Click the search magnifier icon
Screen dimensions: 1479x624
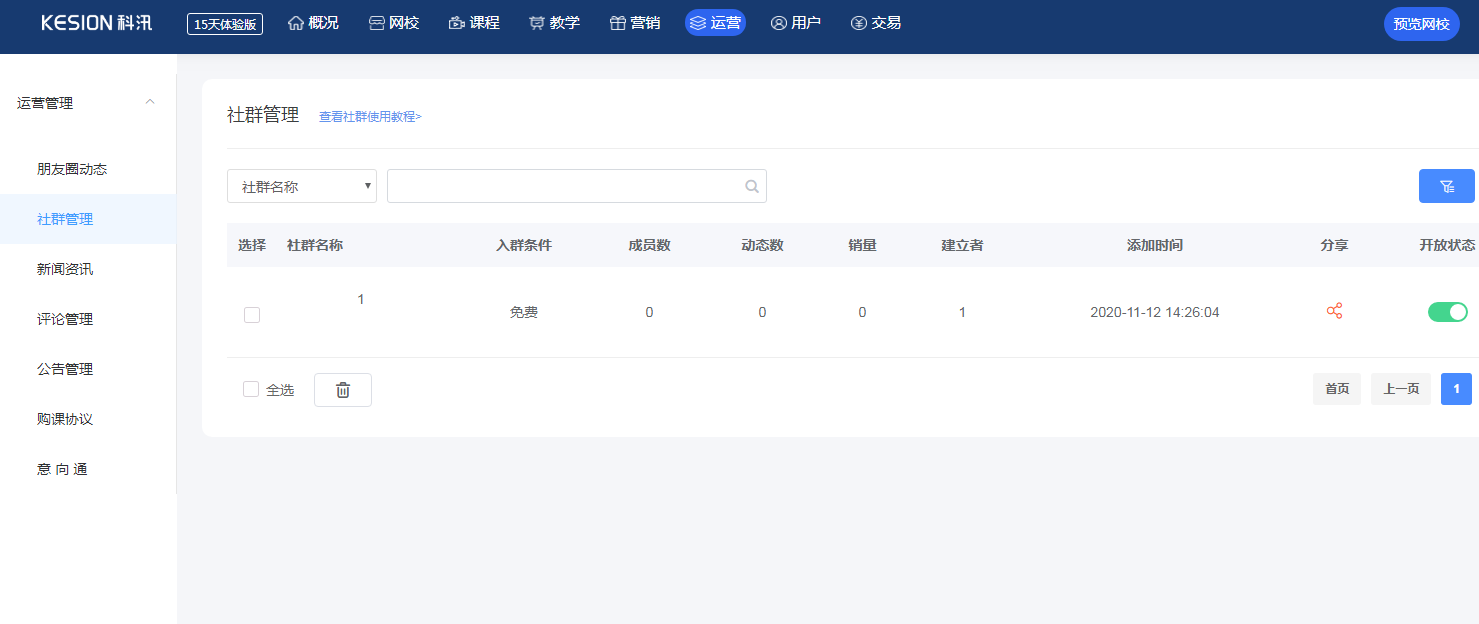[752, 186]
